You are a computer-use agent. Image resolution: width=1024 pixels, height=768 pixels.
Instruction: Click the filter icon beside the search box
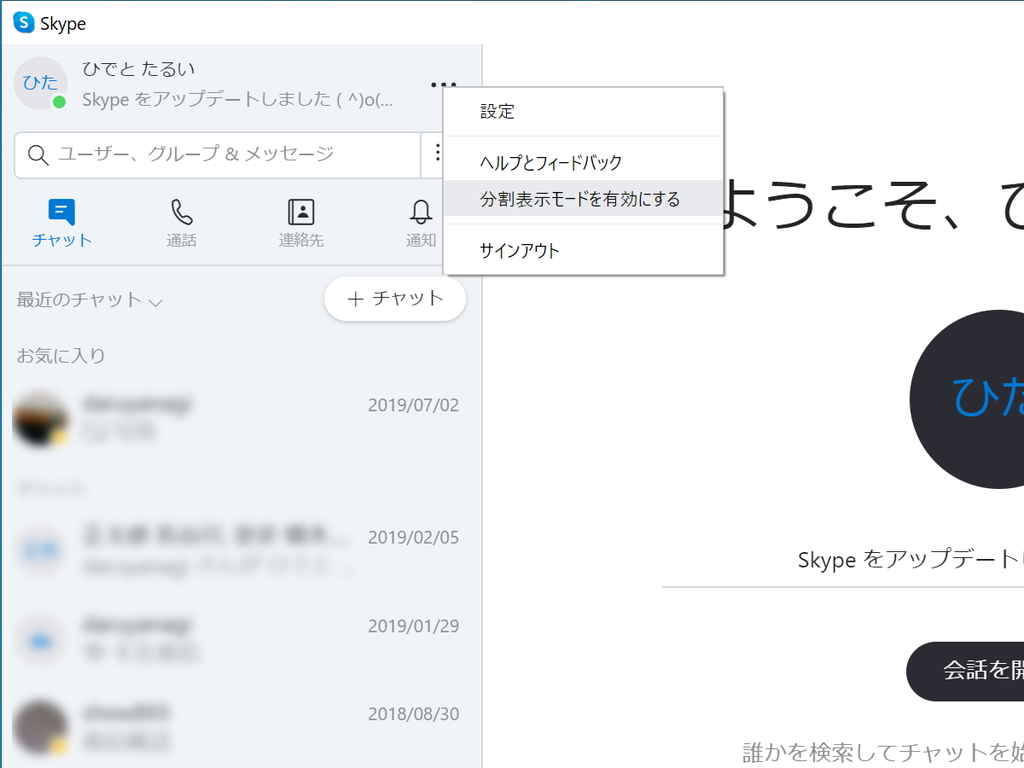pos(438,153)
